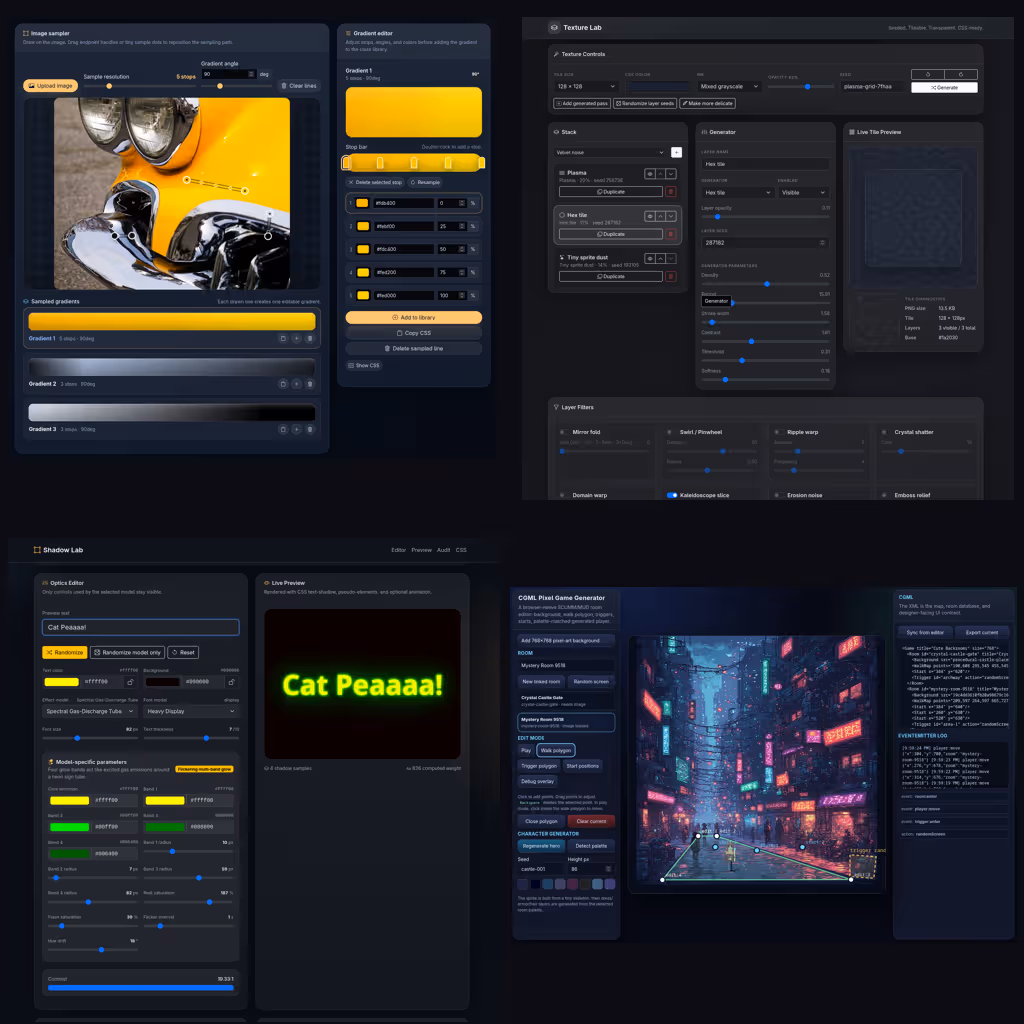This screenshot has width=1024, height=1024.
Task: Click the white Generate button
Action: click(x=944, y=88)
